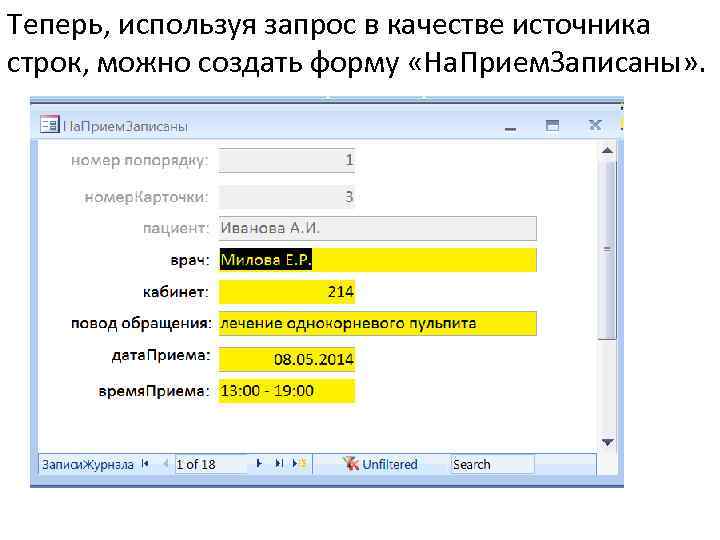Click the vertical scrollbar up arrow

coord(608,151)
